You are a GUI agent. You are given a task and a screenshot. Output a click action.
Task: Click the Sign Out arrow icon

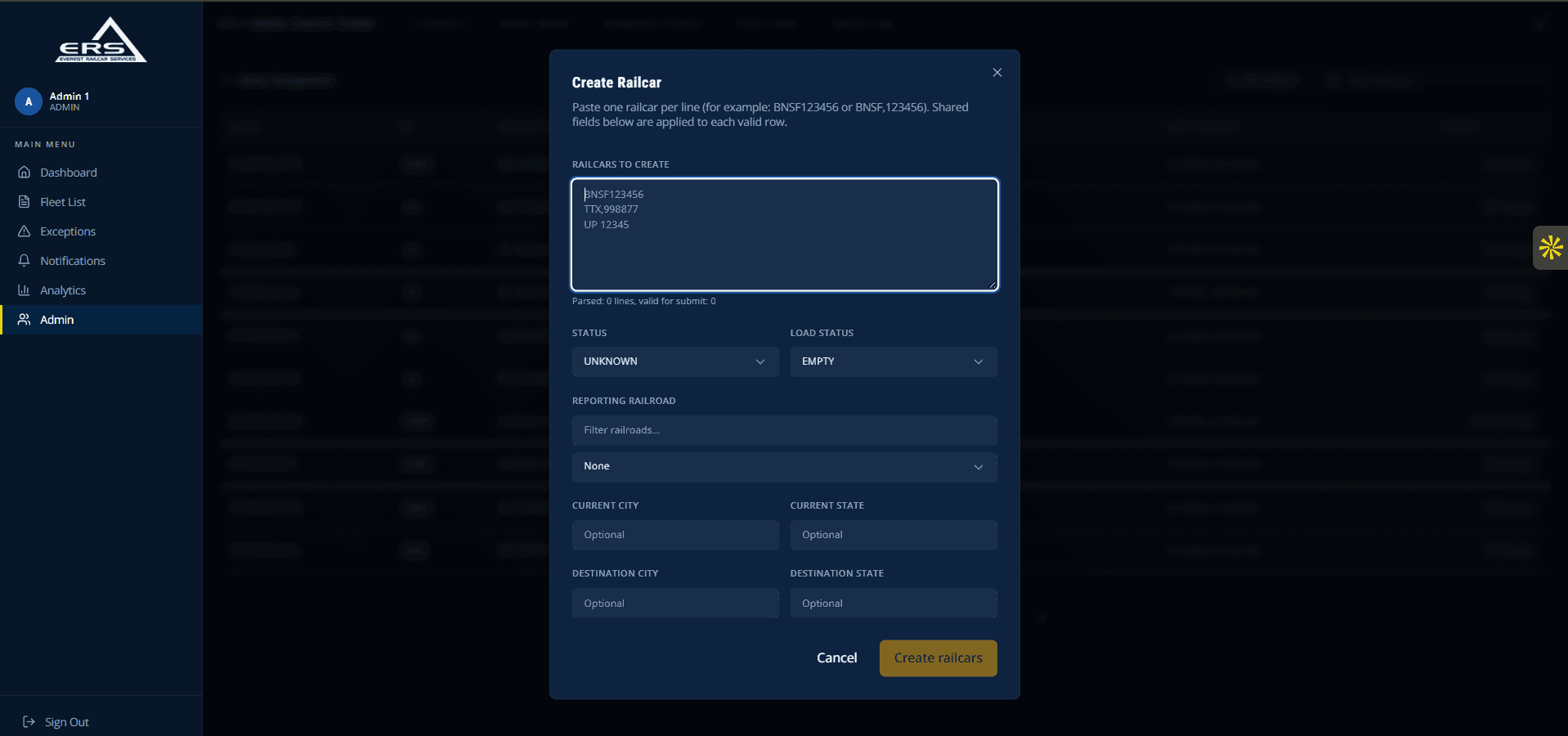click(x=29, y=722)
